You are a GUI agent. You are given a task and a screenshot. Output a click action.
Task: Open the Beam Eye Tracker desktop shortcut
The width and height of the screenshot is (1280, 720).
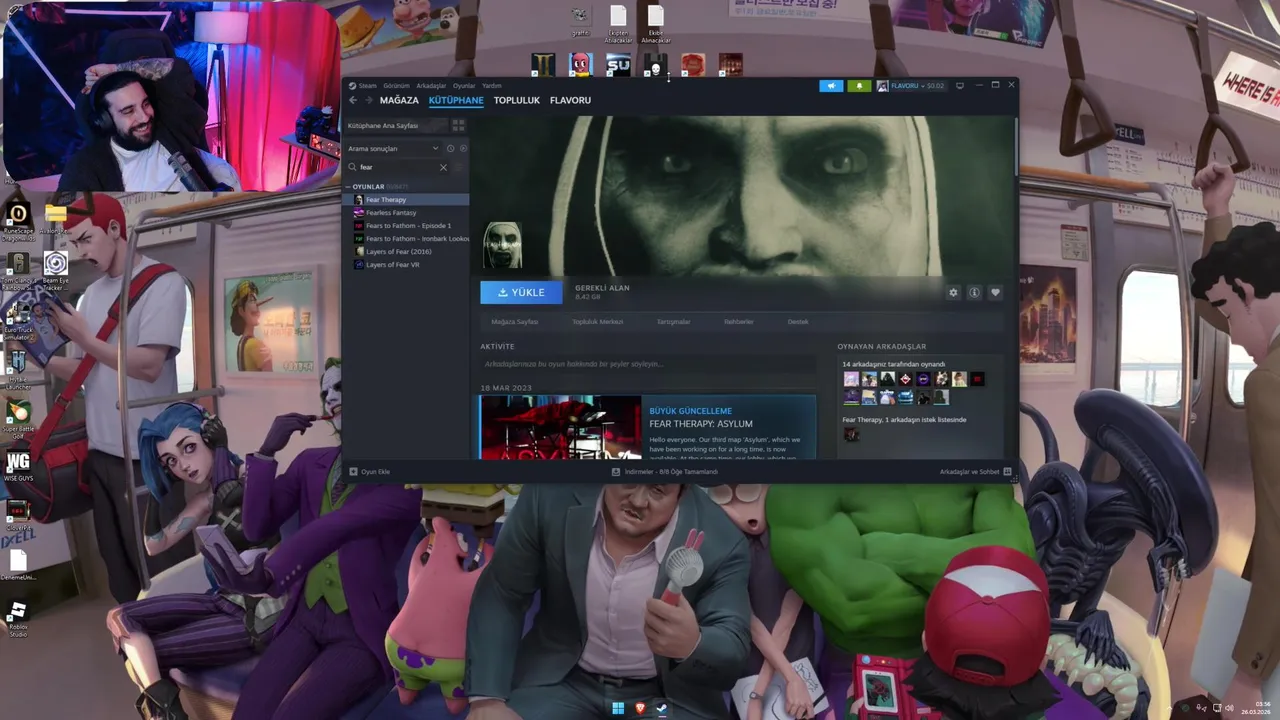56,270
